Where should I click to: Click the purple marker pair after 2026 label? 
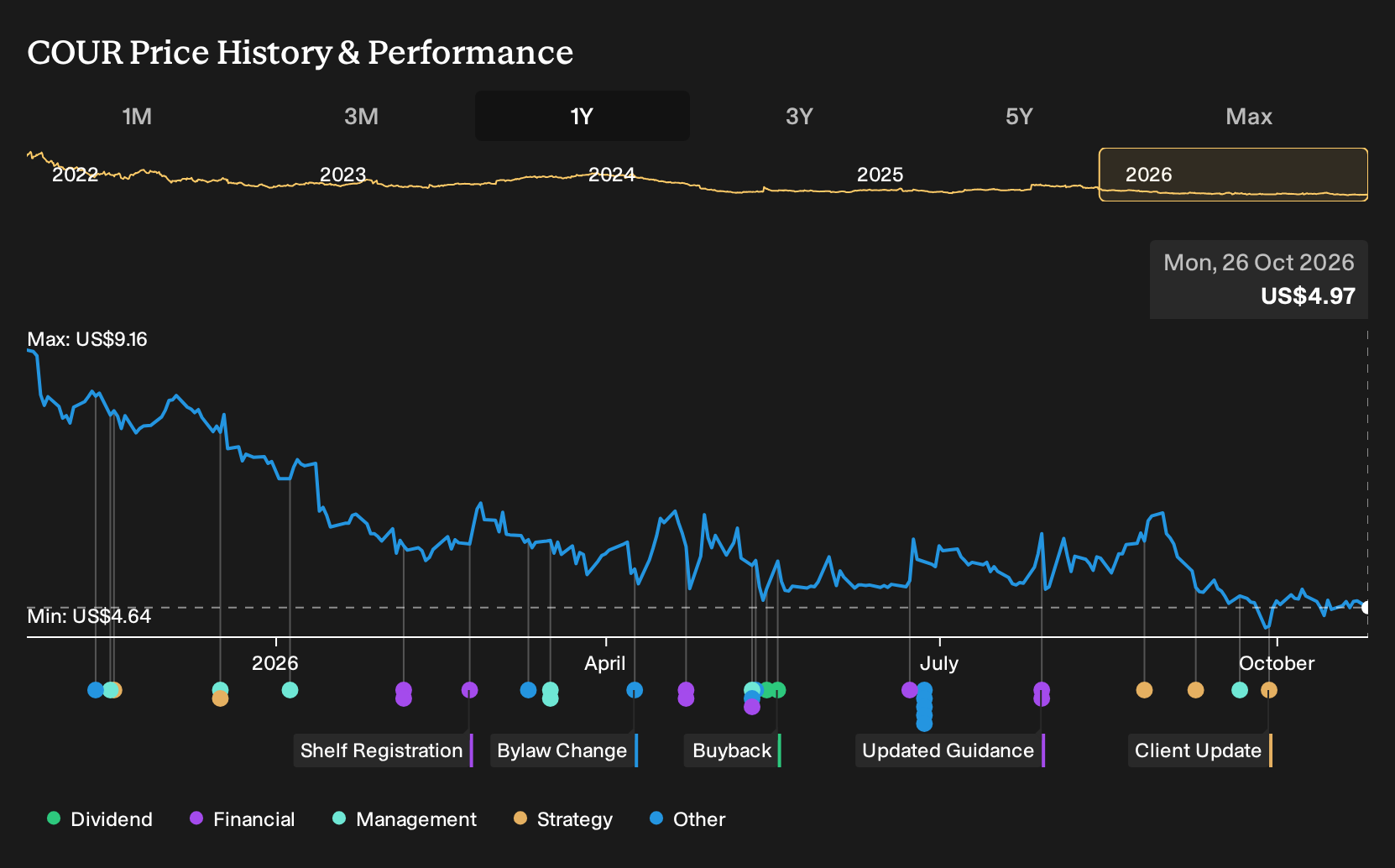pos(404,694)
